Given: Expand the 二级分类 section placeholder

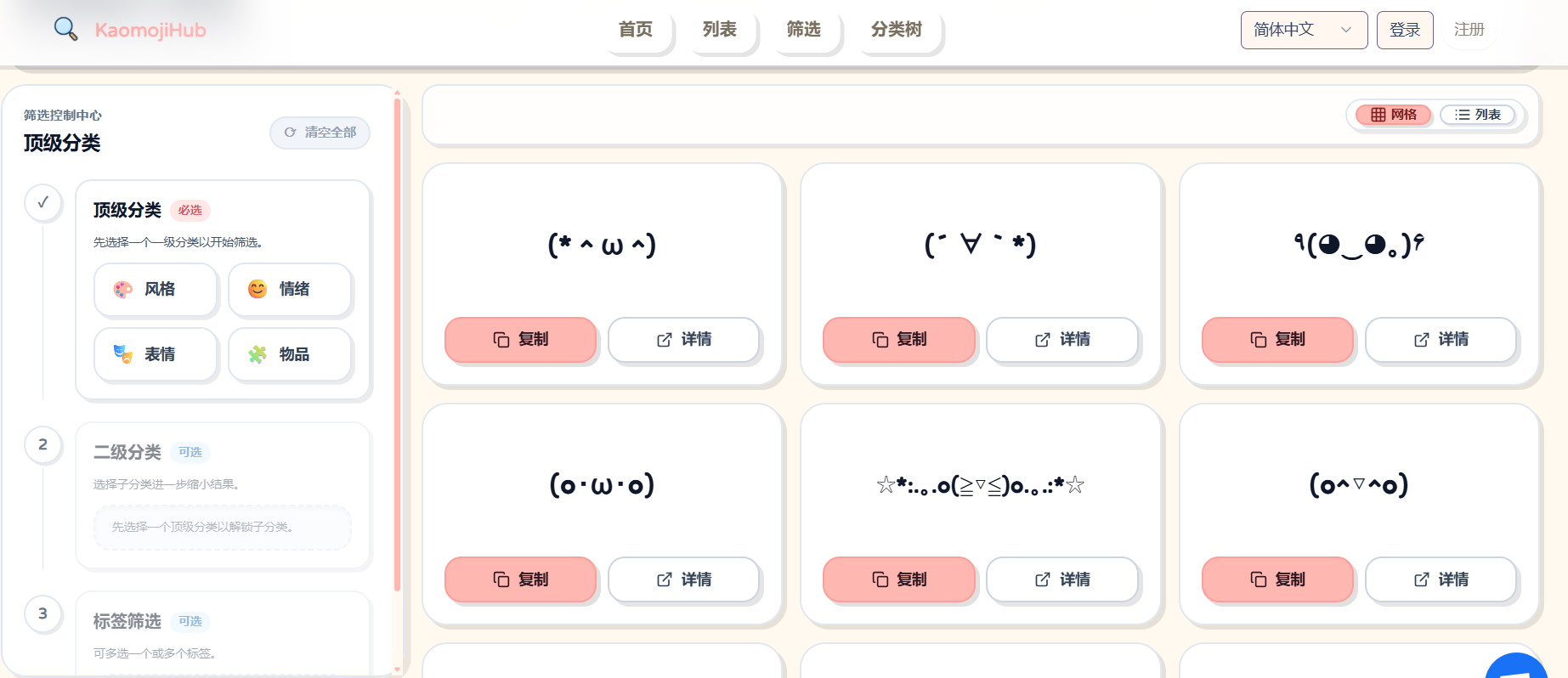Looking at the screenshot, I should click(222, 528).
